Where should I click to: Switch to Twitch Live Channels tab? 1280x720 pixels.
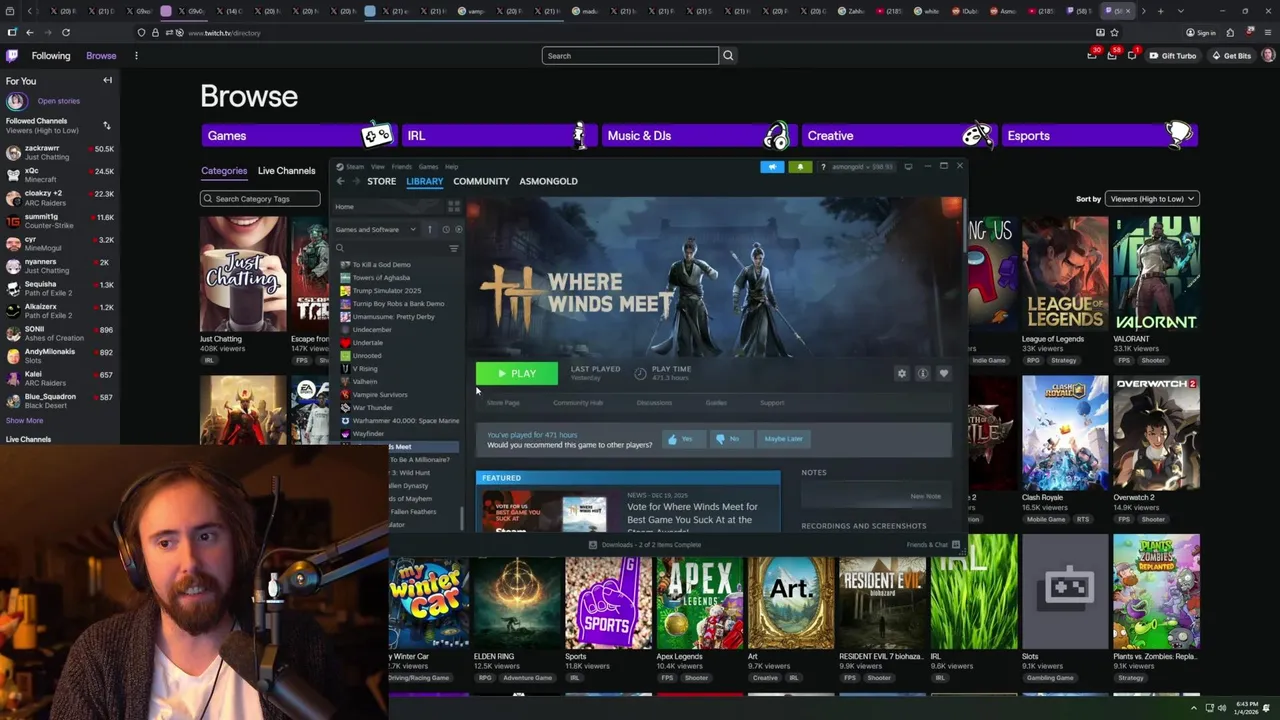(286, 171)
